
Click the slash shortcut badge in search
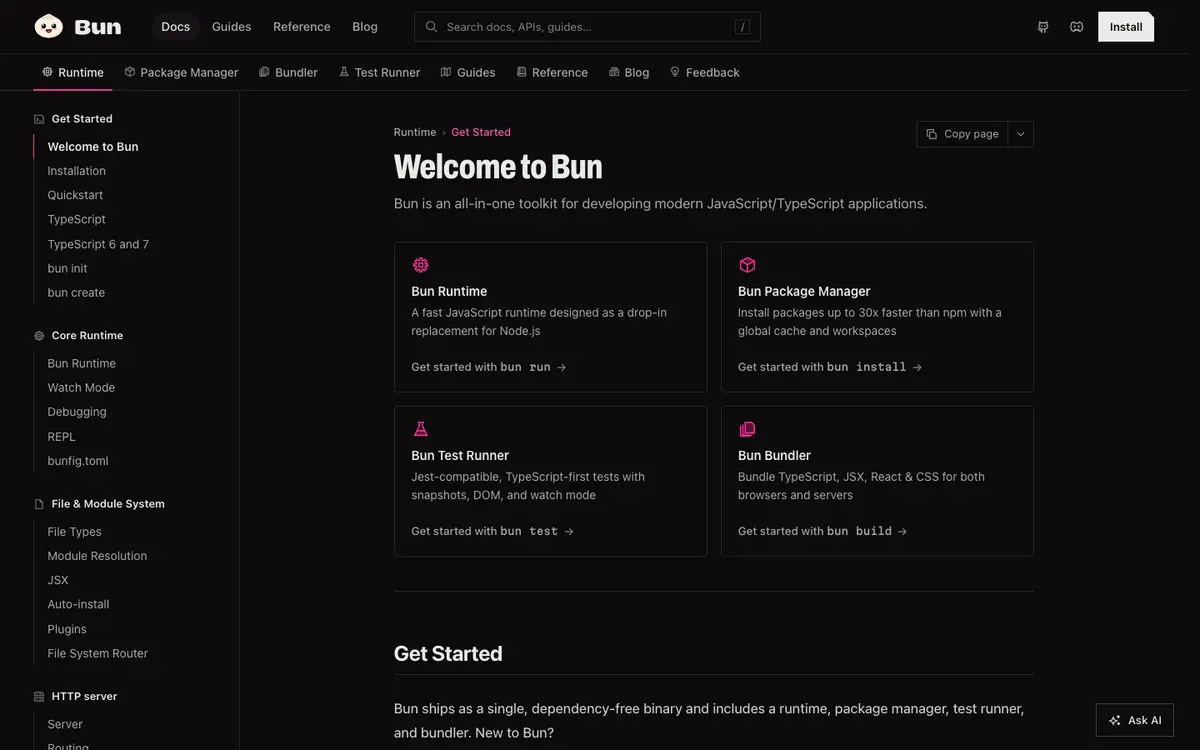click(x=742, y=27)
